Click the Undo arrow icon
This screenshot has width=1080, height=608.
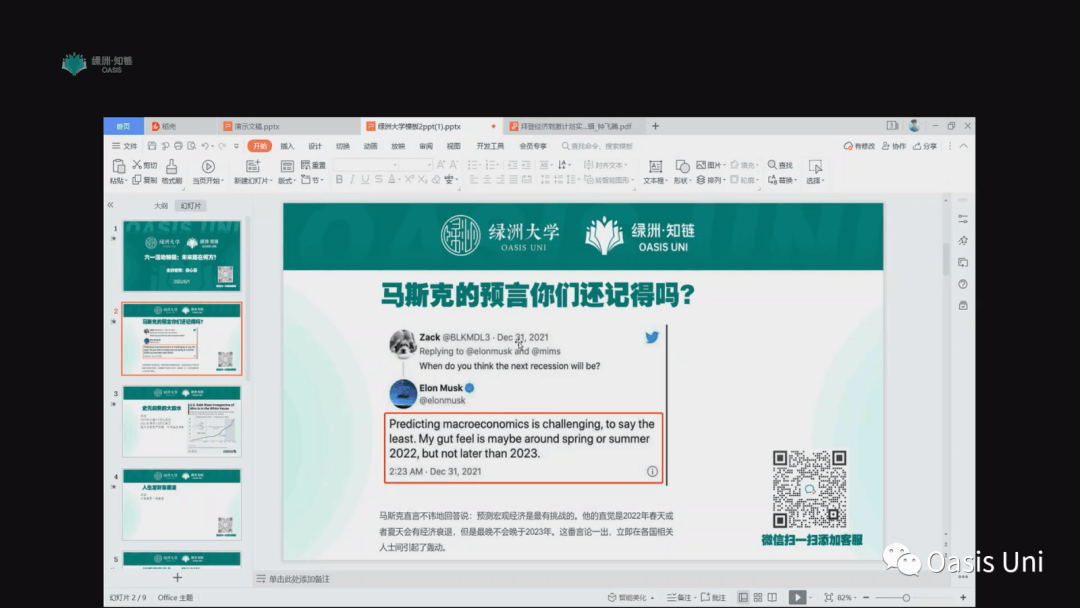click(x=205, y=146)
